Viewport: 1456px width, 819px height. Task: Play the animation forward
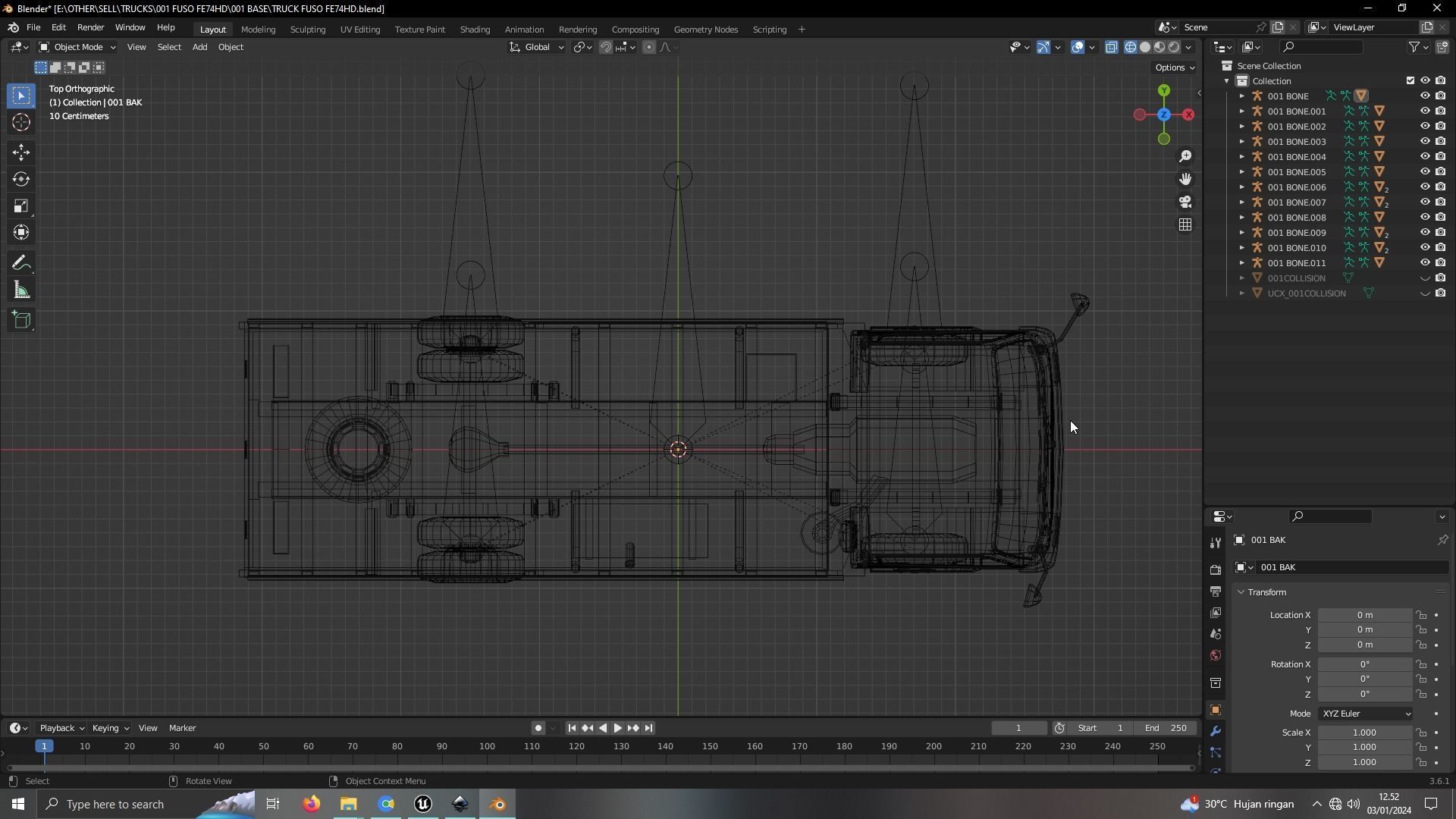618,728
